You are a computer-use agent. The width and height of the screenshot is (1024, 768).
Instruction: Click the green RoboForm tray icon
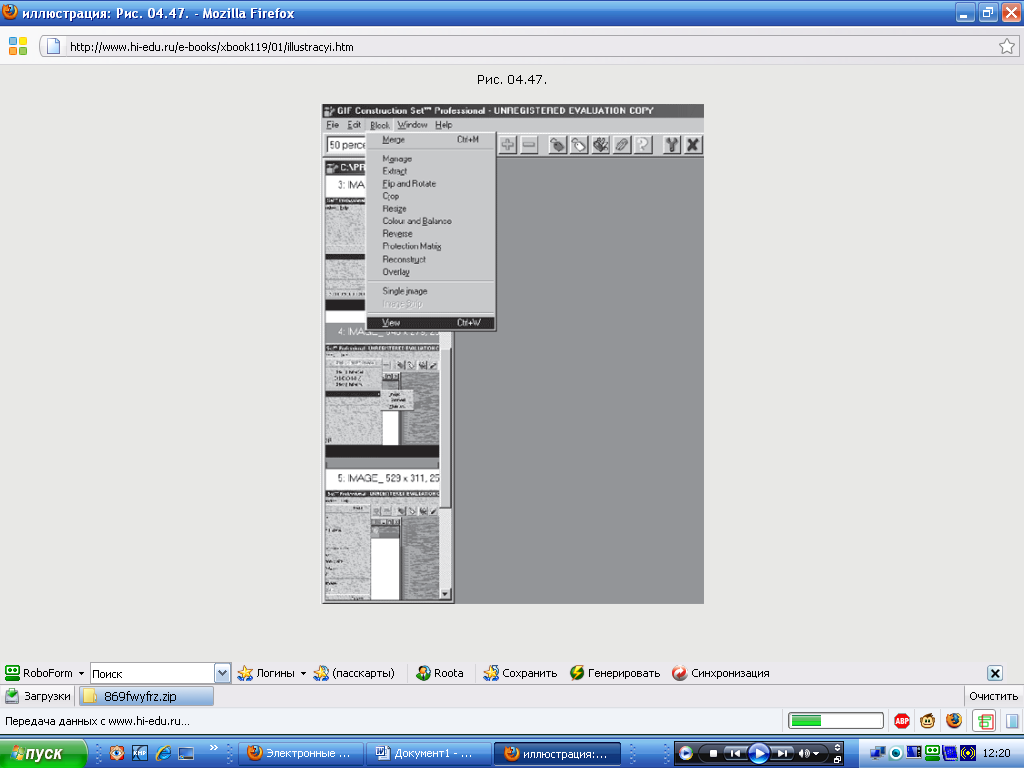[x=933, y=753]
